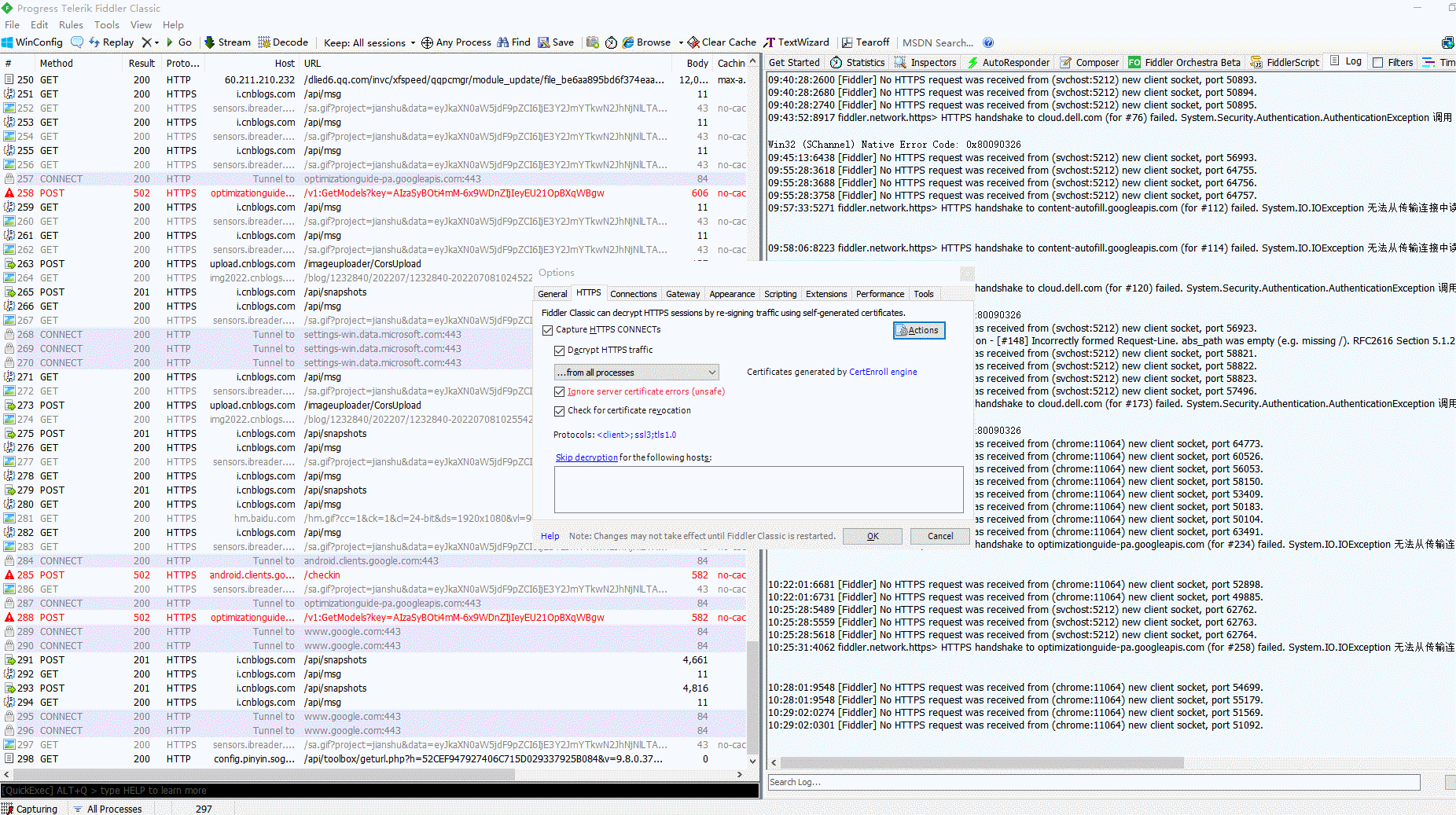Launch Browse with the IE icon
This screenshot has height=815, width=1456.
[646, 42]
